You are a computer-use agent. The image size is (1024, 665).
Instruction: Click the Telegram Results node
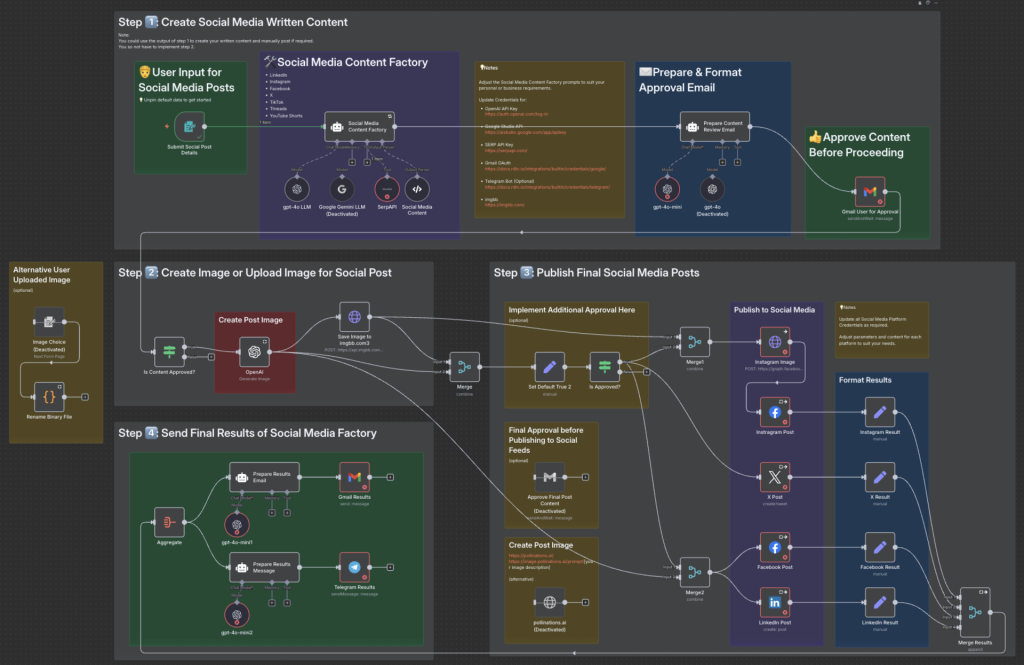[x=354, y=566]
